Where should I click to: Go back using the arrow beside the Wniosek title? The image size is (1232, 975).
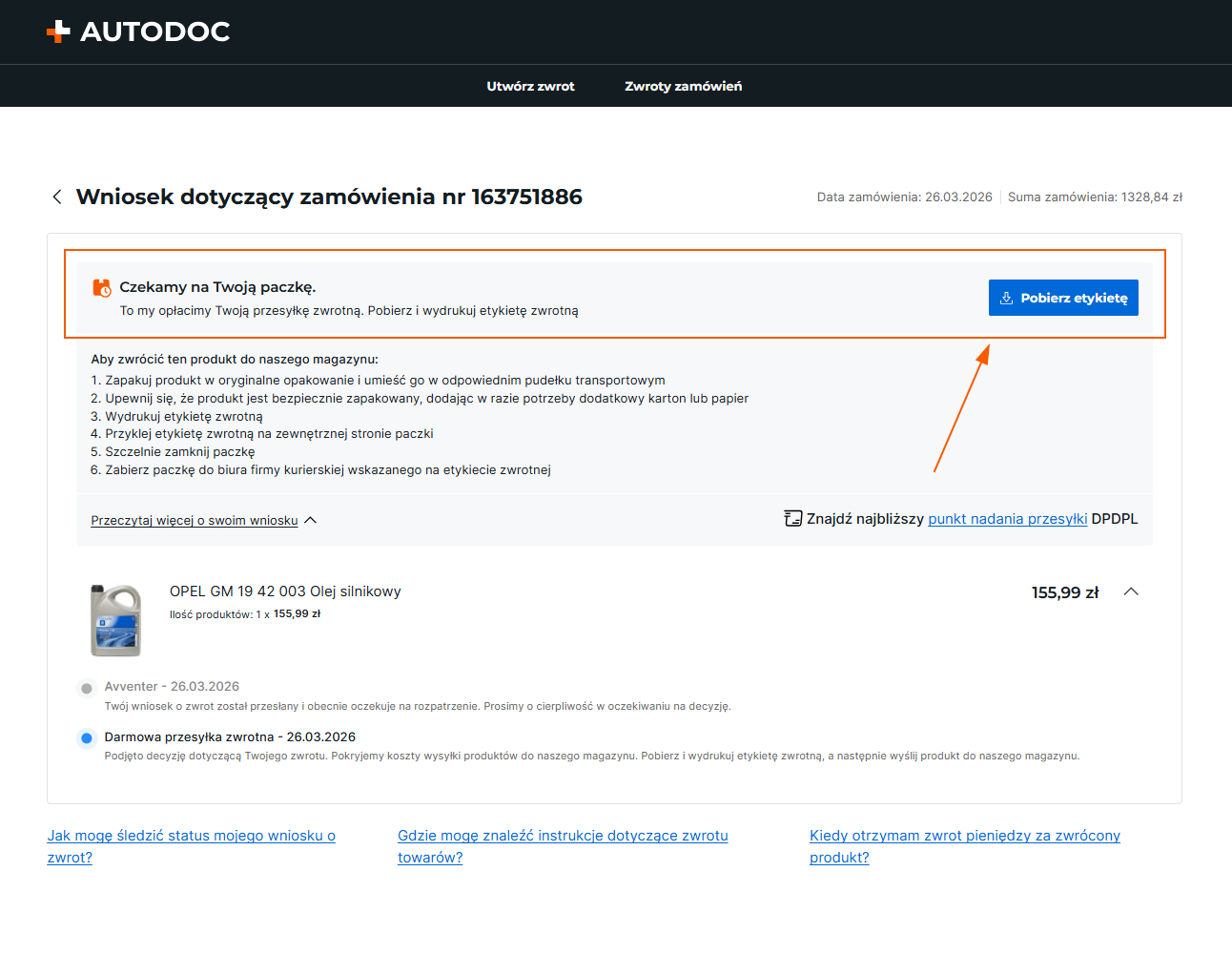pos(57,197)
